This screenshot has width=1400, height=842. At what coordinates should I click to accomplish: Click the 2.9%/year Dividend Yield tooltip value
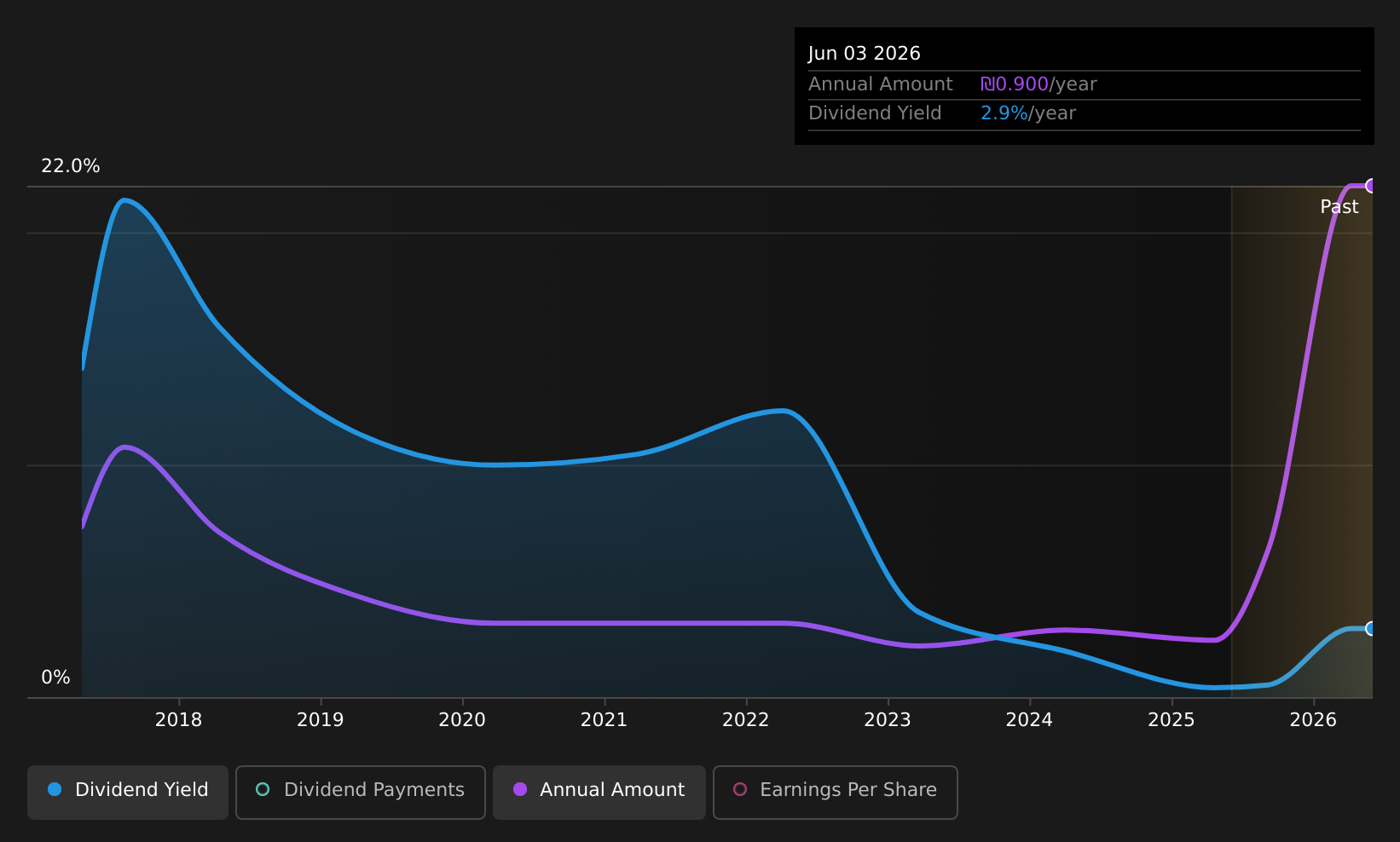coord(1028,113)
